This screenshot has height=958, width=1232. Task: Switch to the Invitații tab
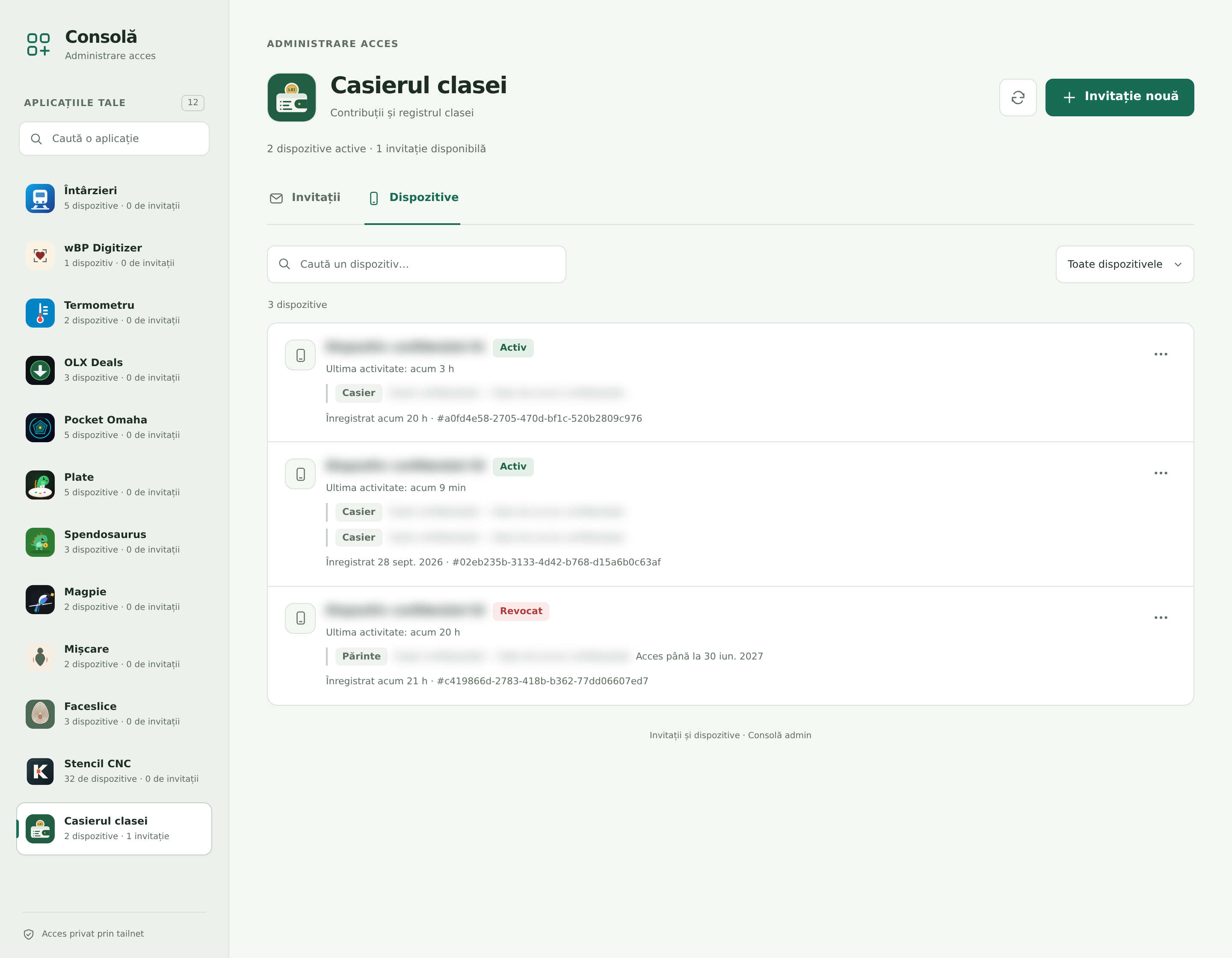click(x=305, y=198)
